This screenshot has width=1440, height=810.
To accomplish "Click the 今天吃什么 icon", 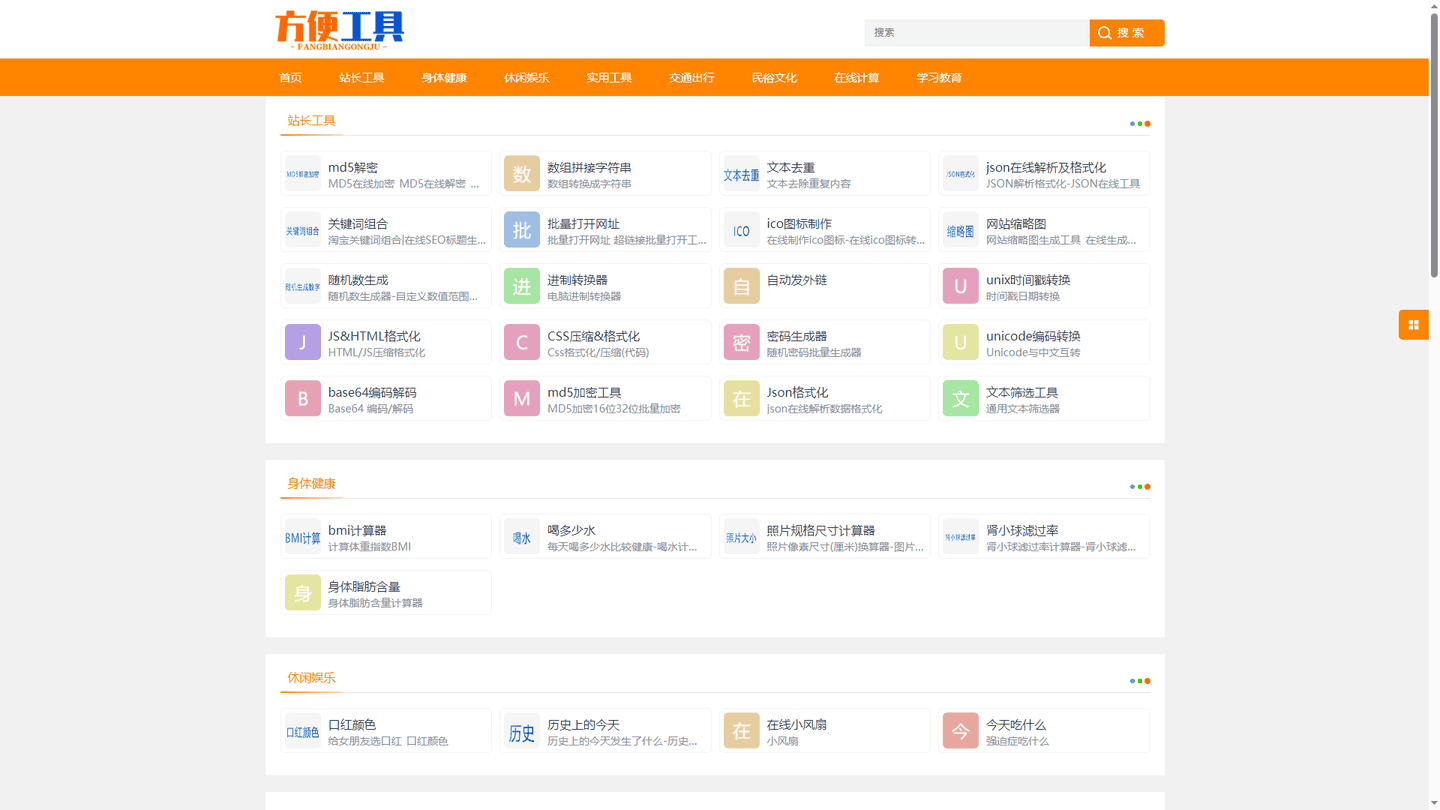I will point(960,731).
